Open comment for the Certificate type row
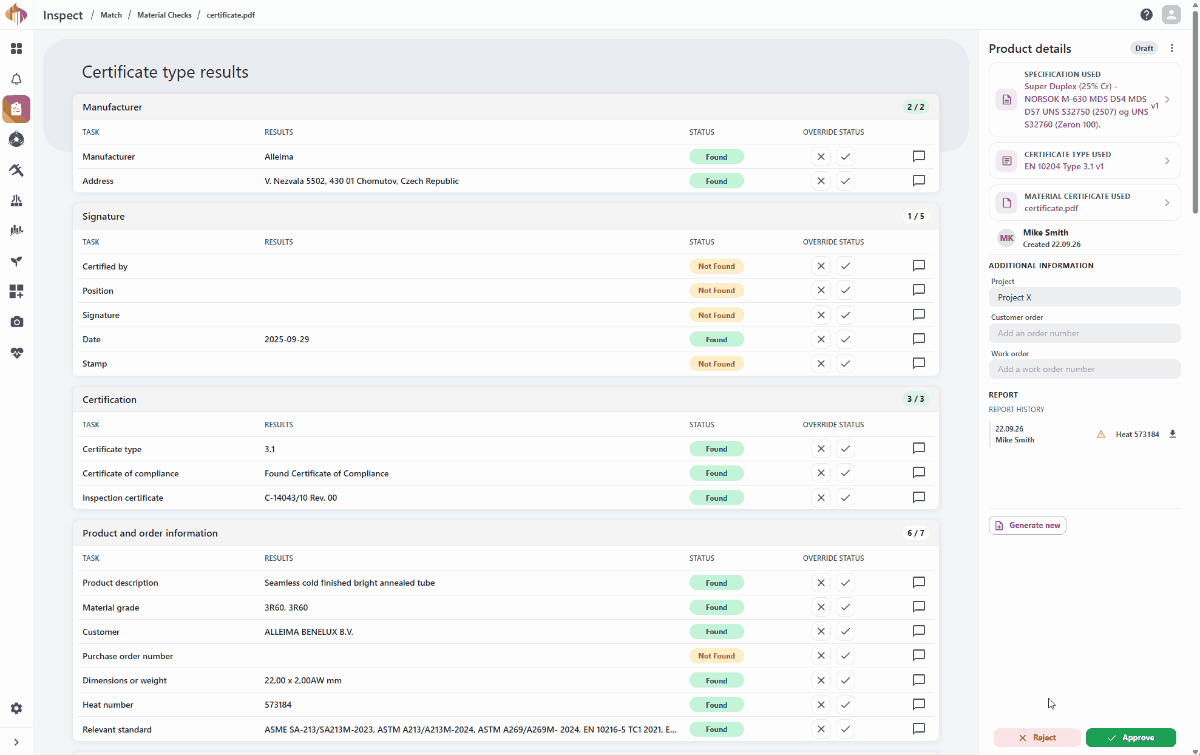The height and width of the screenshot is (755, 1200). click(x=918, y=448)
